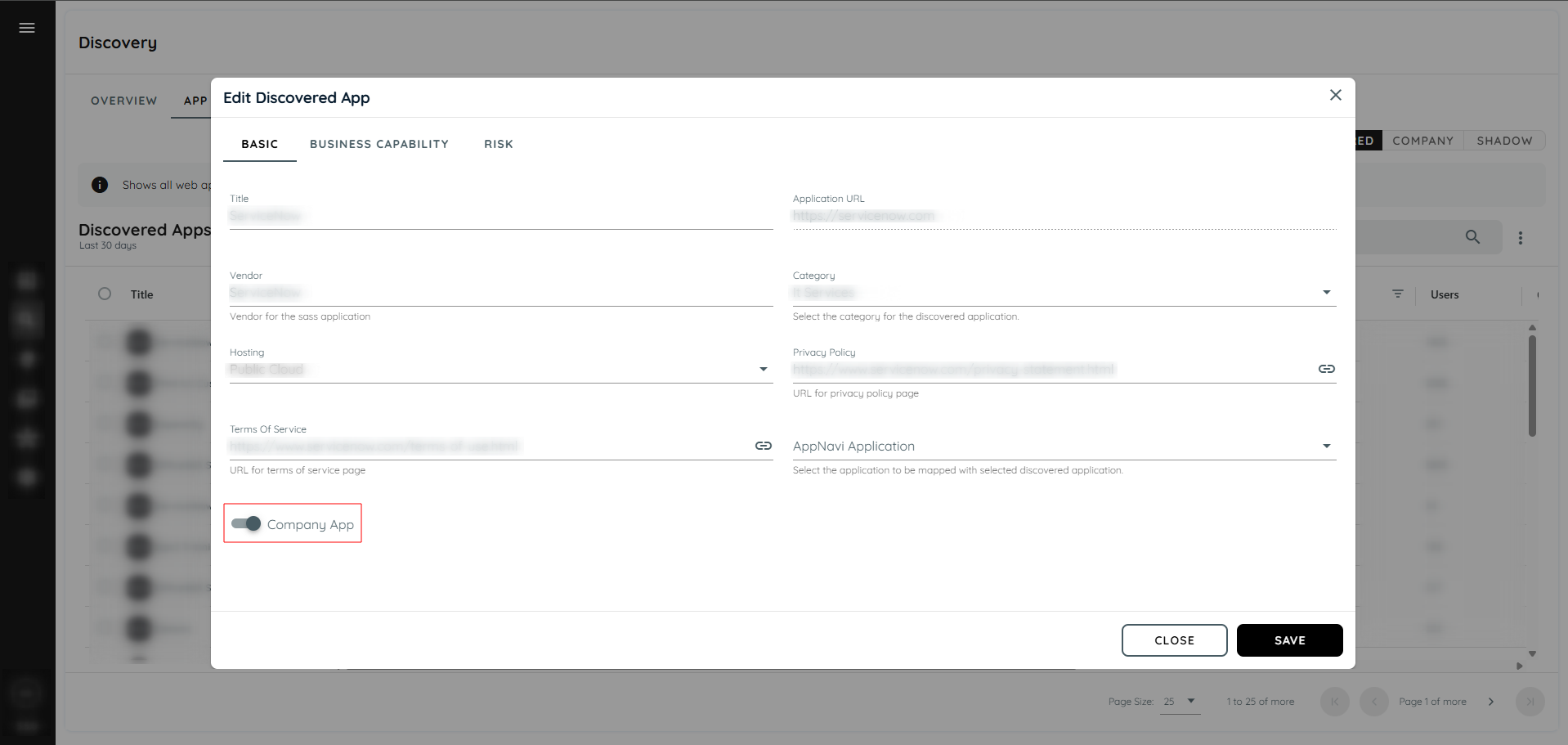Open the privacy policy link icon

coord(1326,370)
